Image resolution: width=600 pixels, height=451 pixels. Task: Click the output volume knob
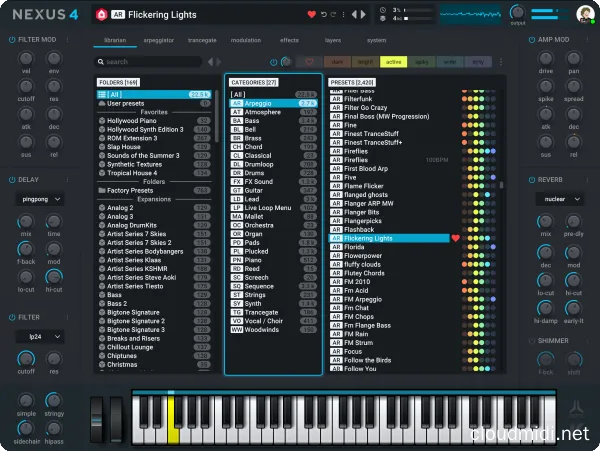point(516,12)
